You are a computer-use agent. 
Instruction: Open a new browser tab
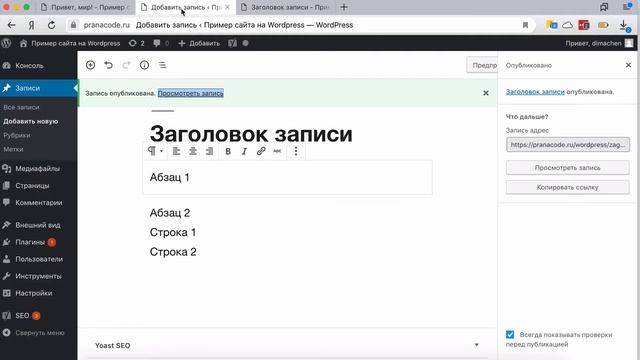[344, 7]
